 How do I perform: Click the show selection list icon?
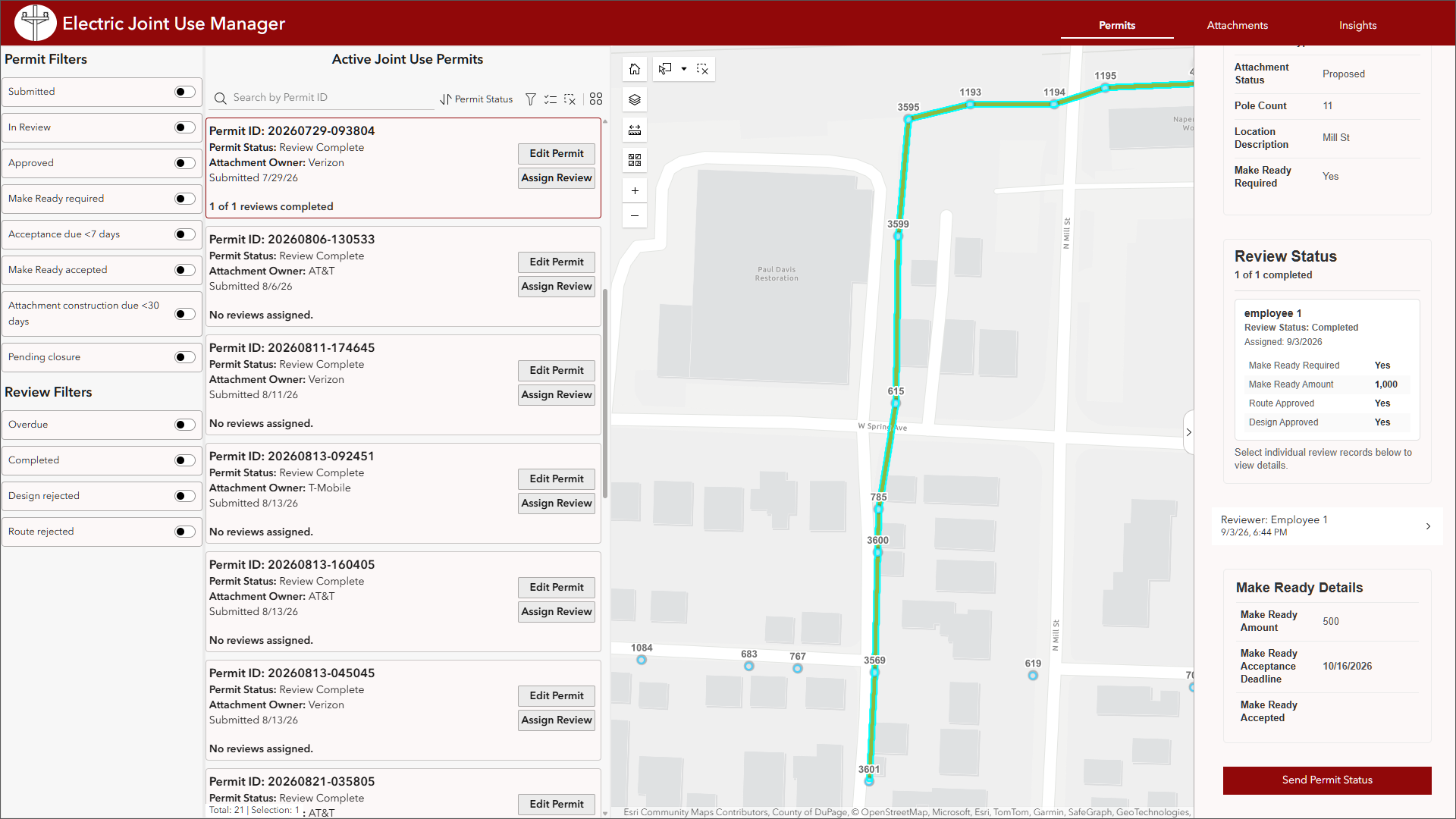pos(551,99)
